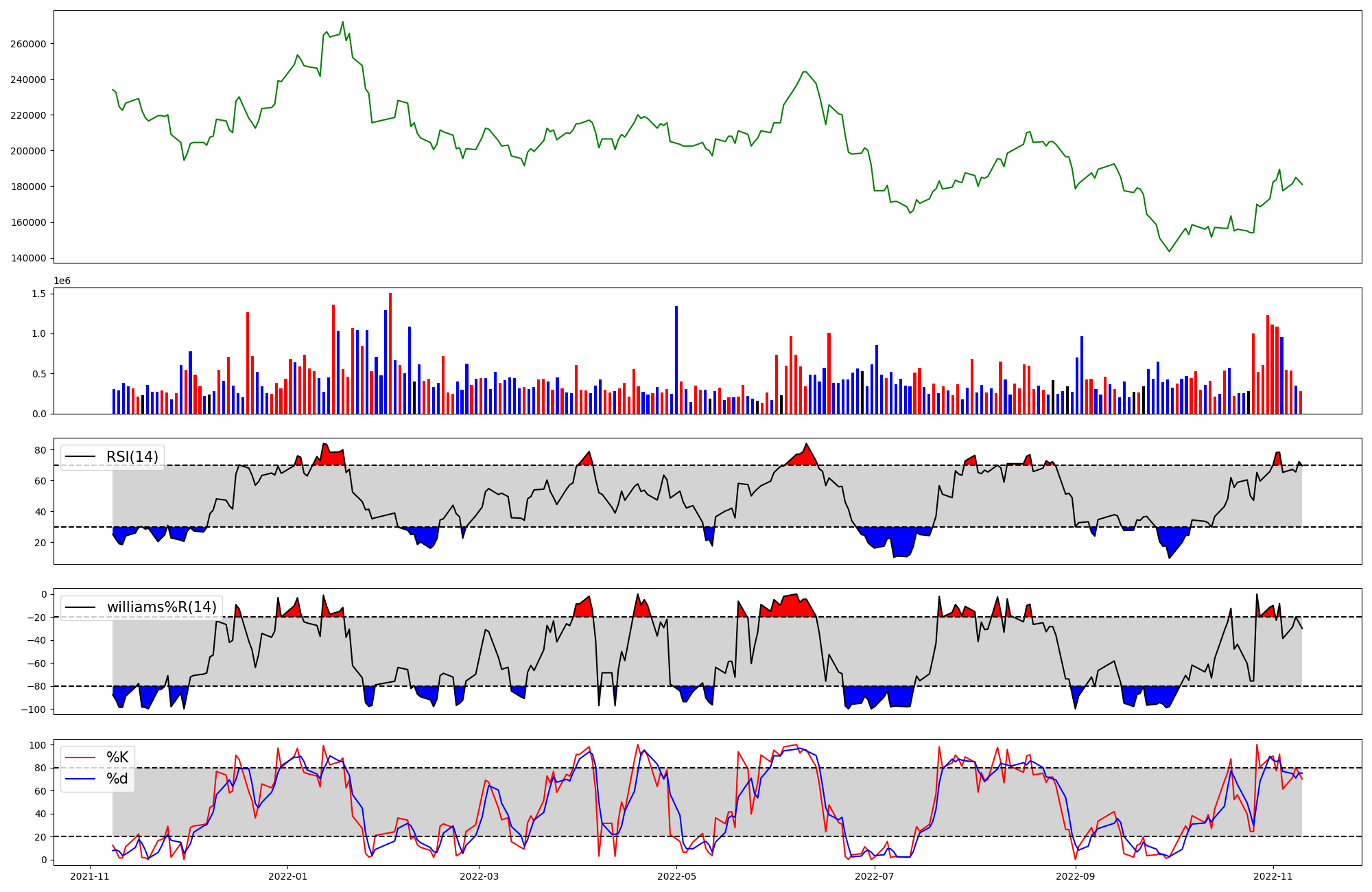Click the blue %d legend line sample

[x=81, y=779]
